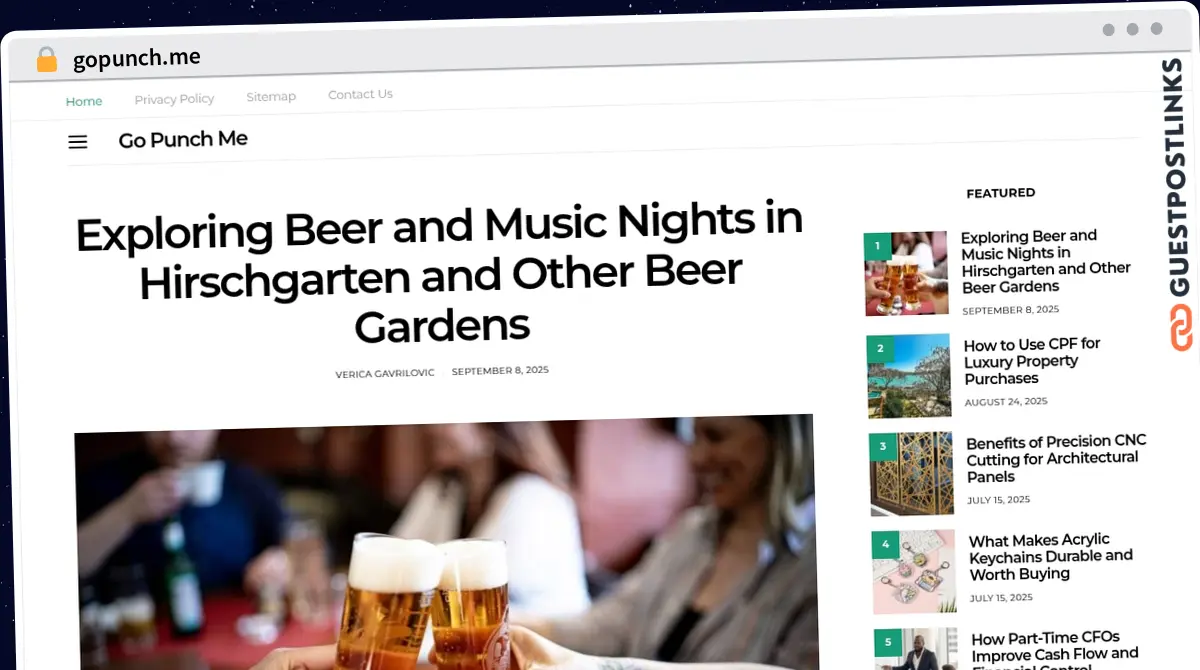This screenshot has width=1200, height=670.
Task: Open featured thumbnail number 1 beer photo
Action: tap(906, 273)
